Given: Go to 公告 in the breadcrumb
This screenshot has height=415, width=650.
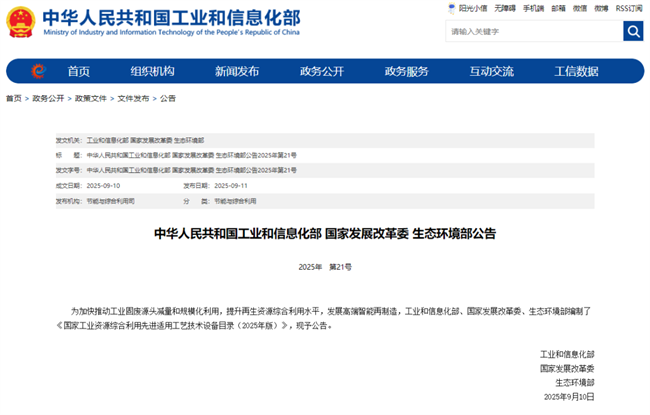Looking at the screenshot, I should [168, 98].
